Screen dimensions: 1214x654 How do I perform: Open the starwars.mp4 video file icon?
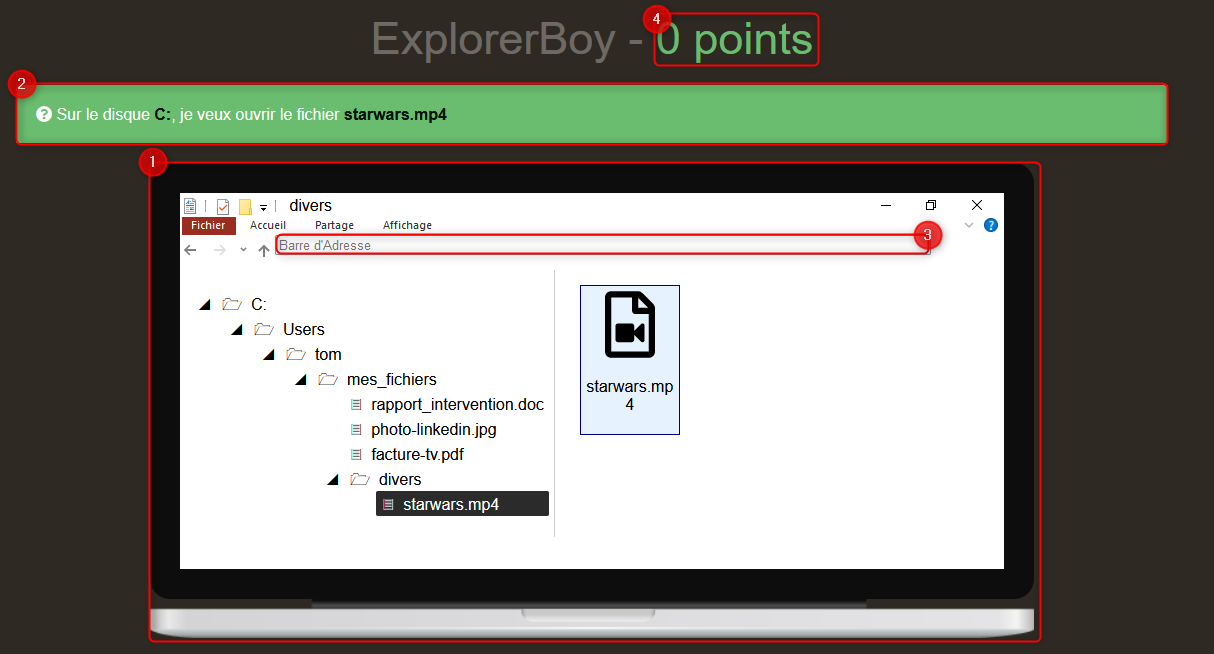tap(629, 326)
